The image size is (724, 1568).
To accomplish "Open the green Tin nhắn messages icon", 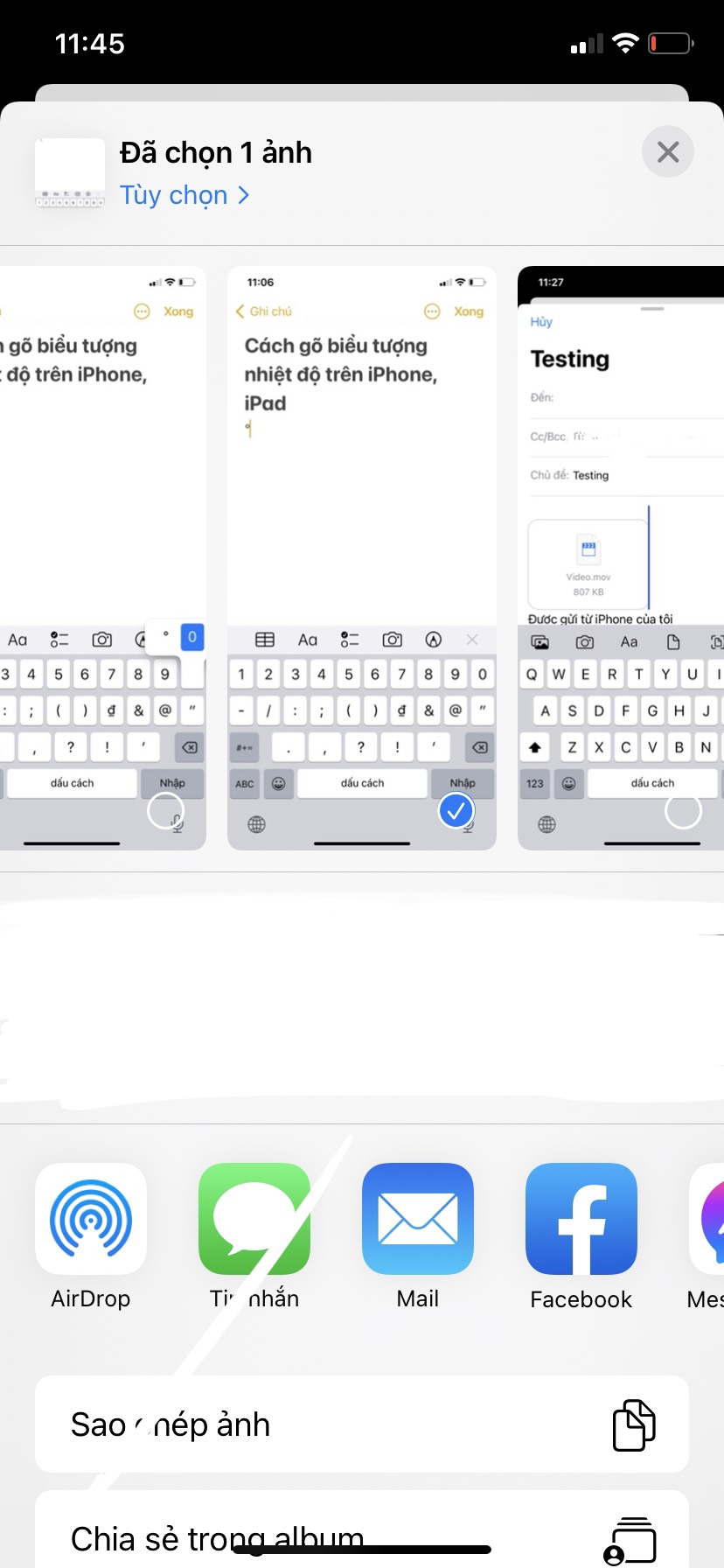I will point(254,1218).
